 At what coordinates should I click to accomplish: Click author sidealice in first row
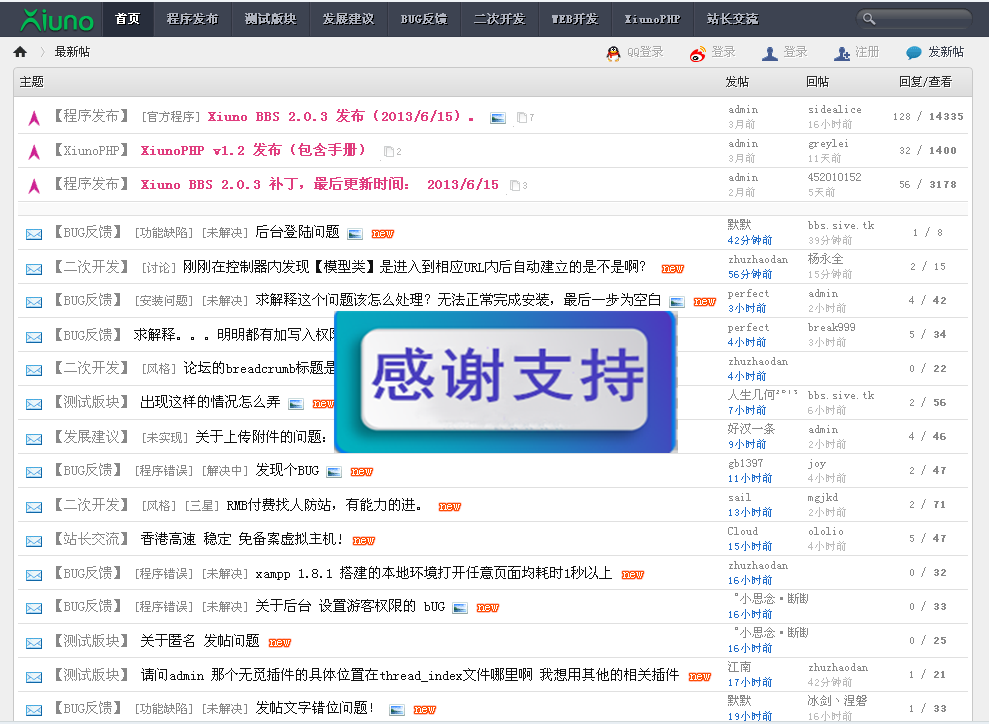[x=834, y=110]
